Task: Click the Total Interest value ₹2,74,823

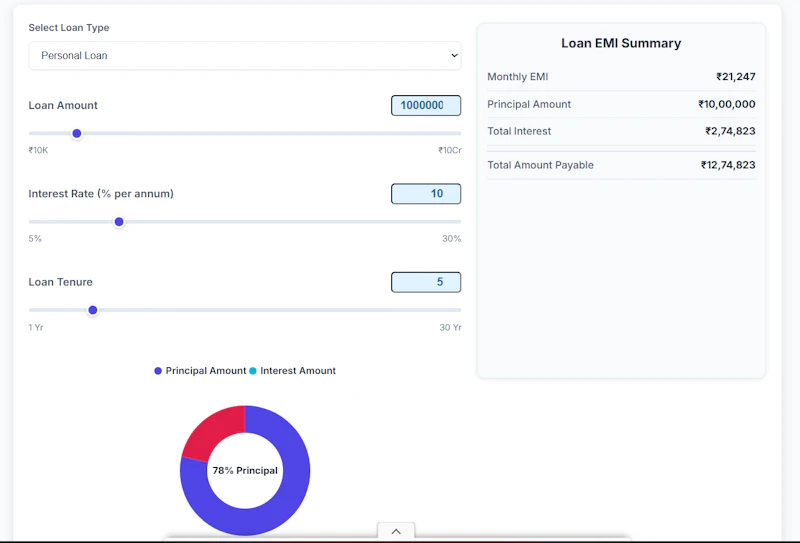Action: 731,132
